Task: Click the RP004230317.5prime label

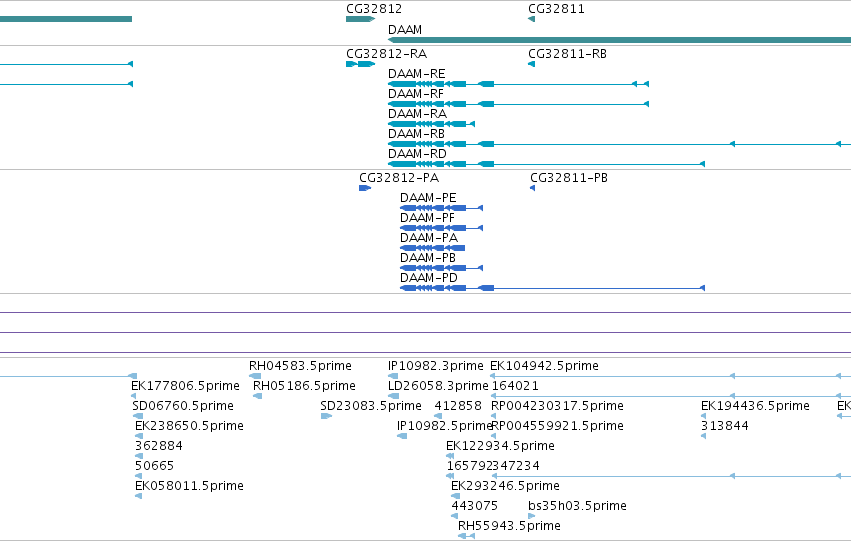Action: [557, 406]
